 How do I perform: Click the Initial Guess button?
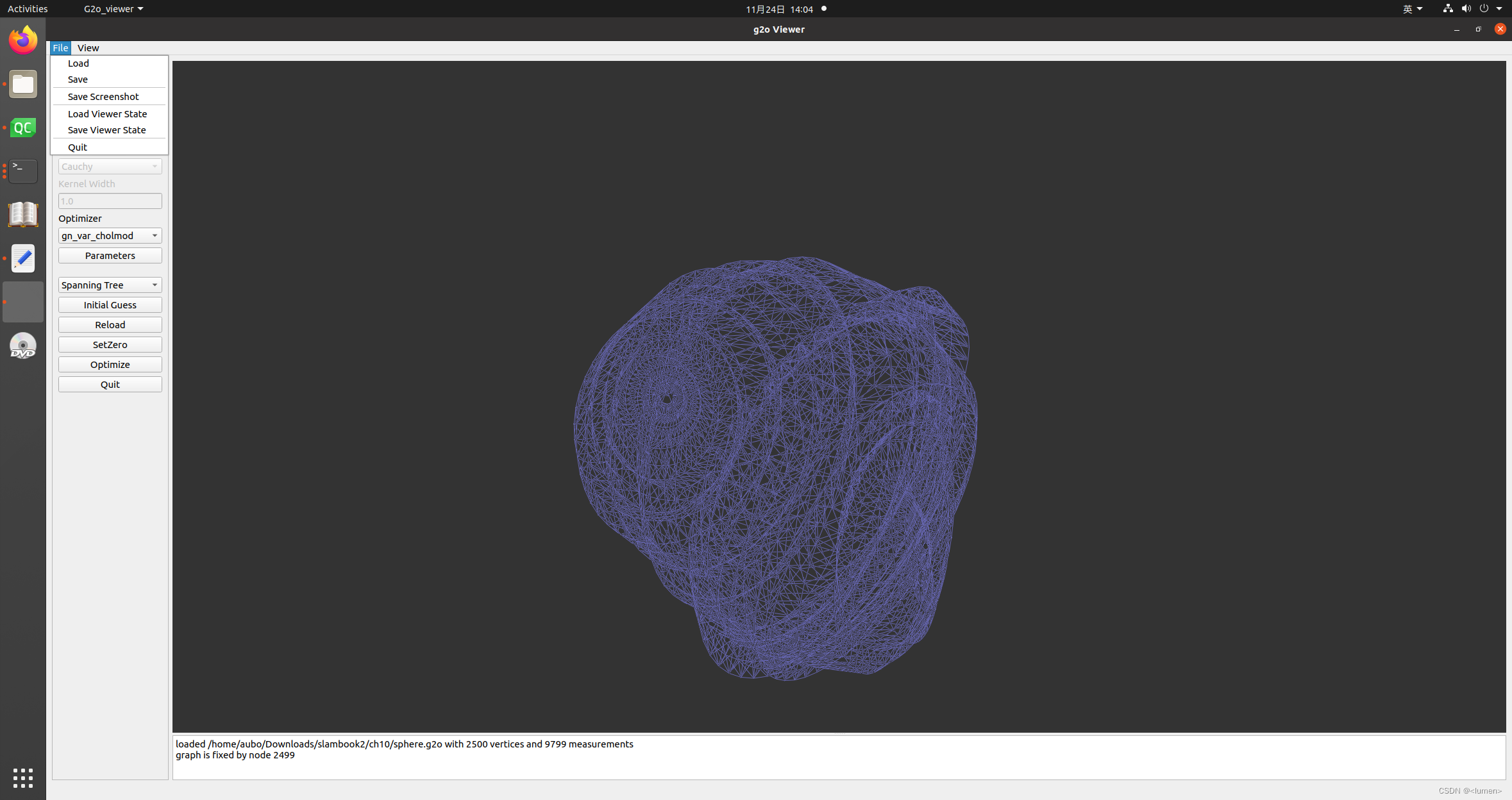point(110,305)
